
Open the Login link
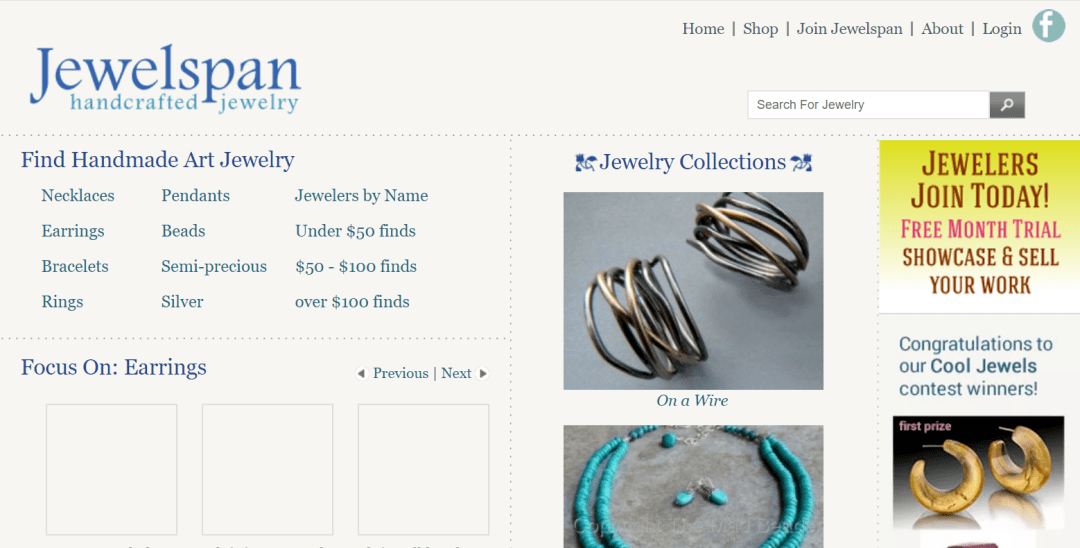click(1001, 29)
